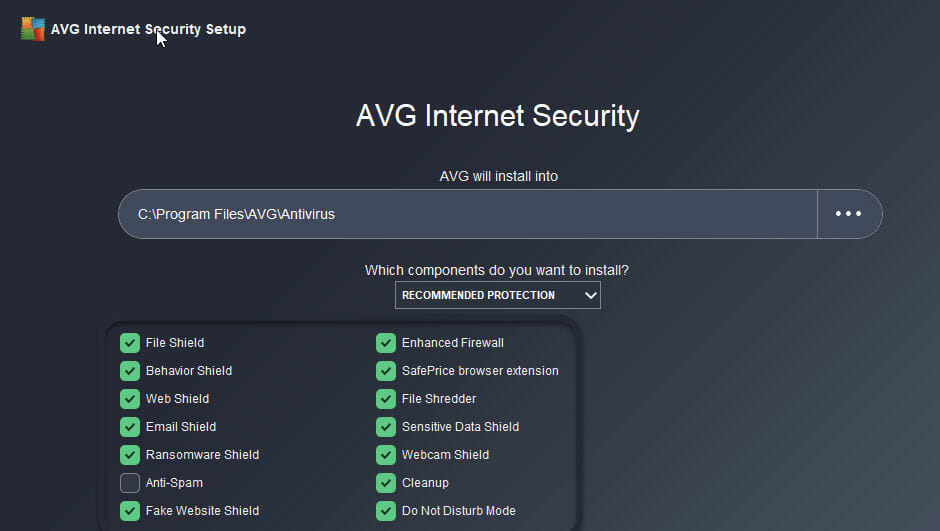The width and height of the screenshot is (940, 531).
Task: Uncheck SafePrice browser extension
Action: click(x=386, y=371)
